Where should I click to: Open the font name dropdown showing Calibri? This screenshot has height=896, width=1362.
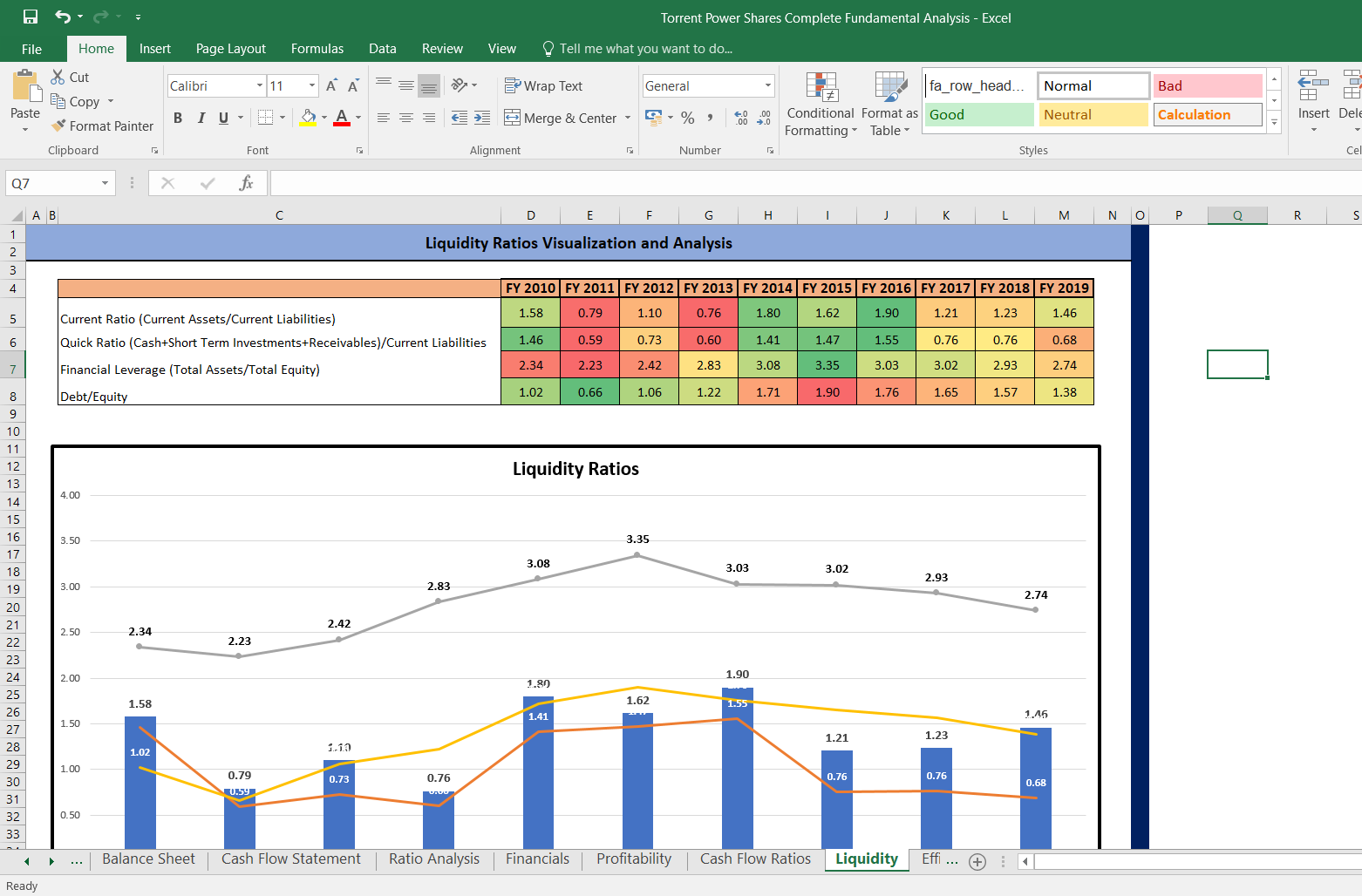coord(260,85)
